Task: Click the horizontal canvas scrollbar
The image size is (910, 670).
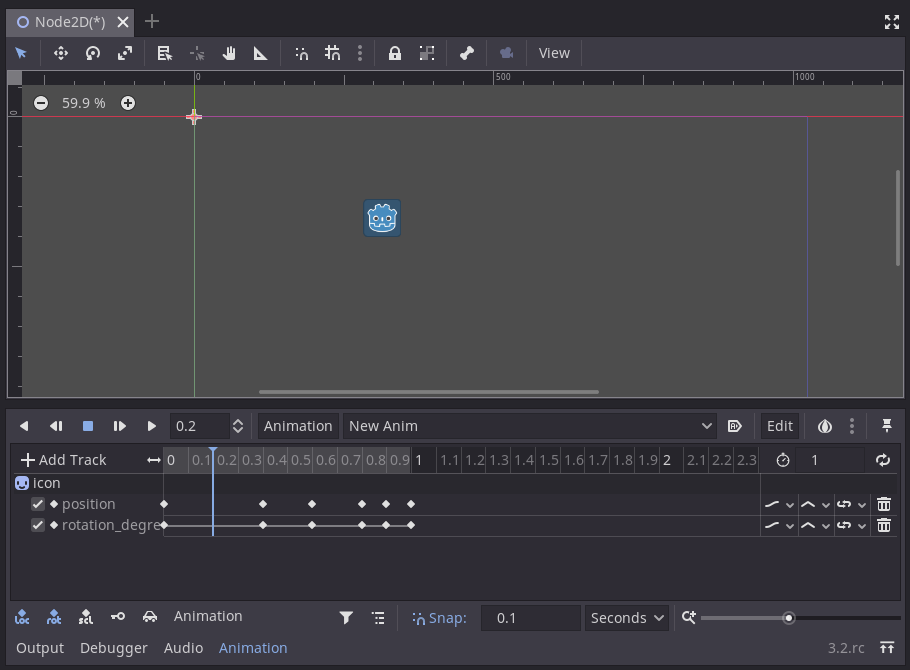Action: (x=428, y=392)
